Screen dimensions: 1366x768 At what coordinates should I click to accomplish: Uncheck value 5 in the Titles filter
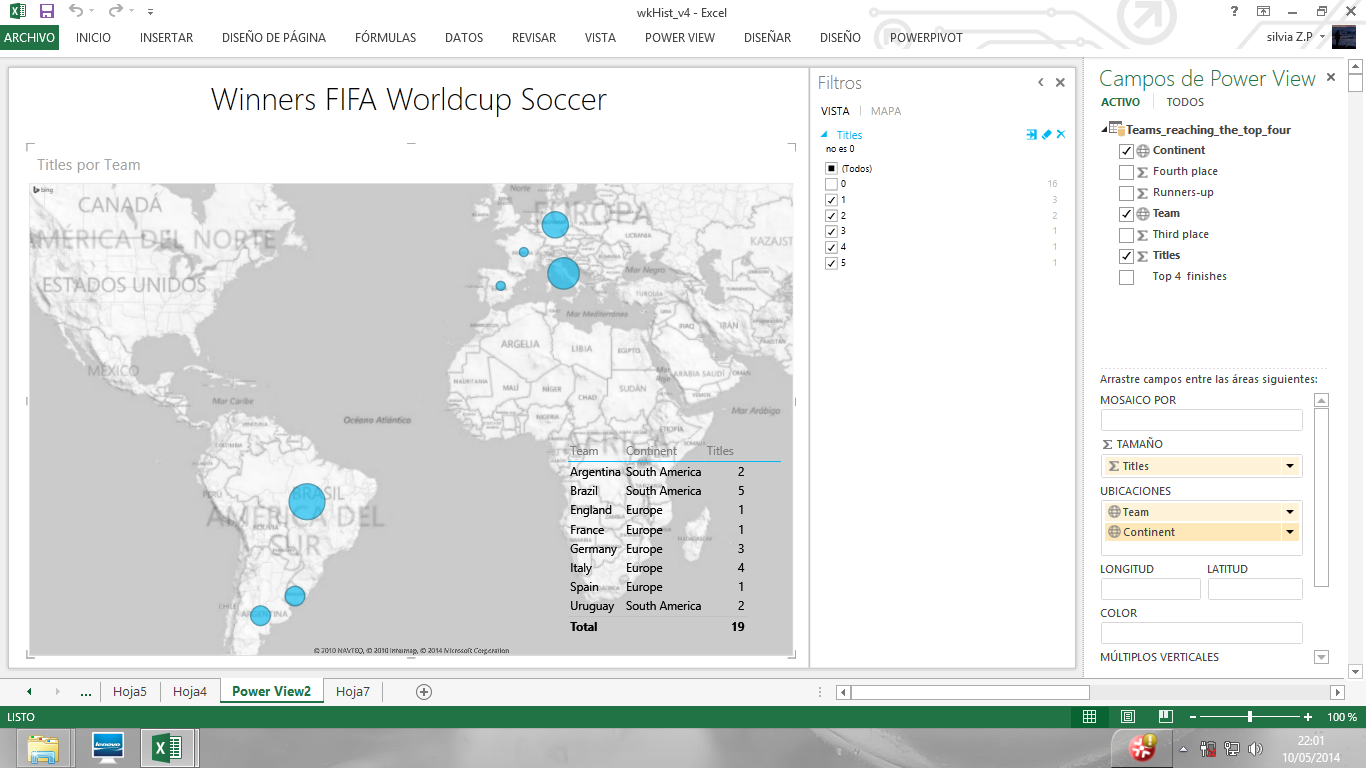[830, 262]
